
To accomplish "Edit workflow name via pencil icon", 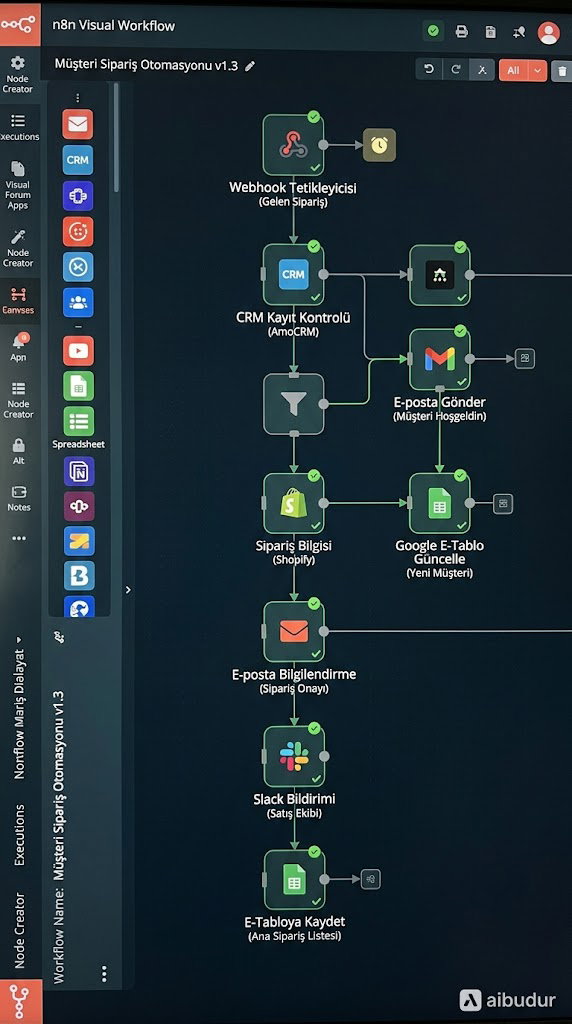I will click(x=249, y=66).
